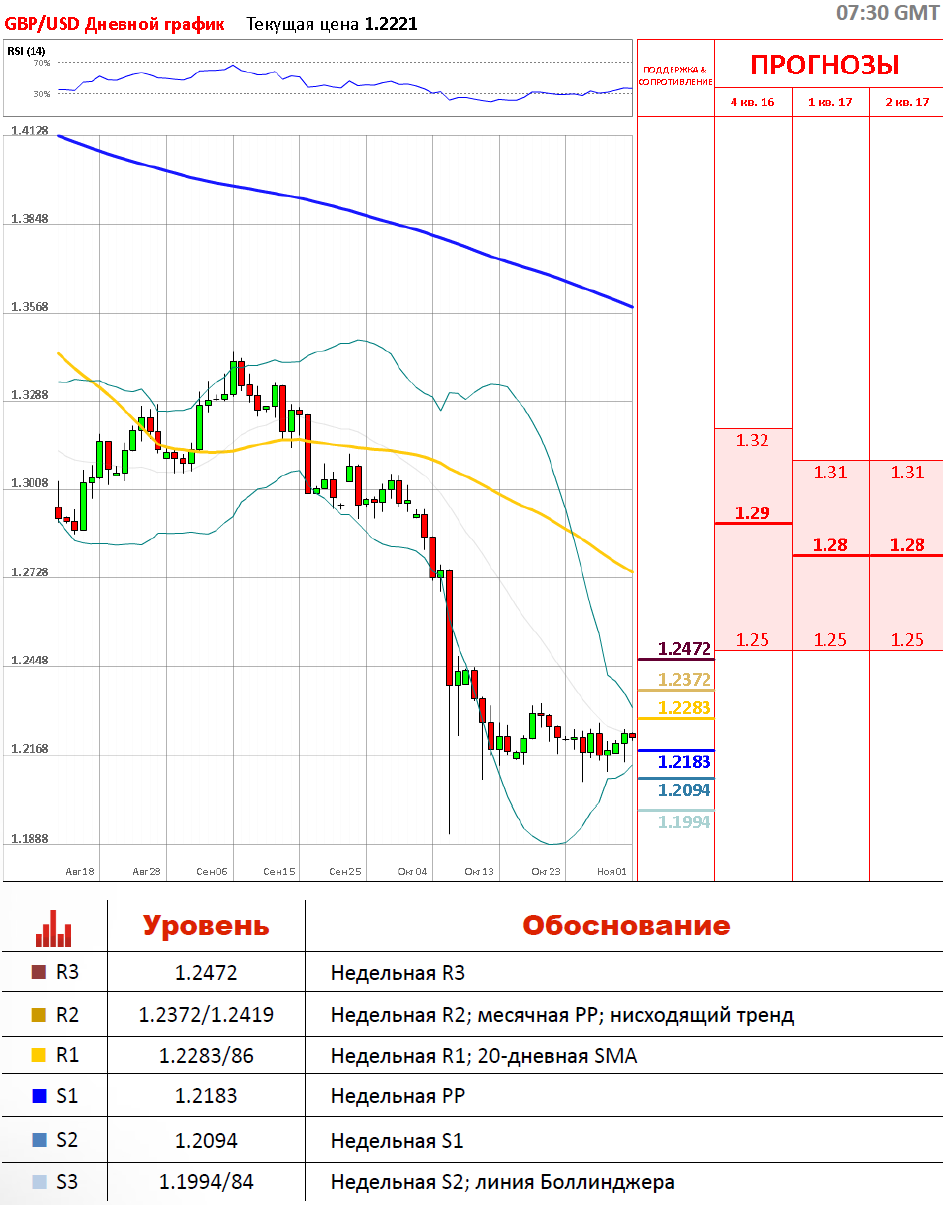Viewport: 943px width, 1205px height.
Task: Open the '2 кв. 17' forecast column header
Action: coord(907,102)
